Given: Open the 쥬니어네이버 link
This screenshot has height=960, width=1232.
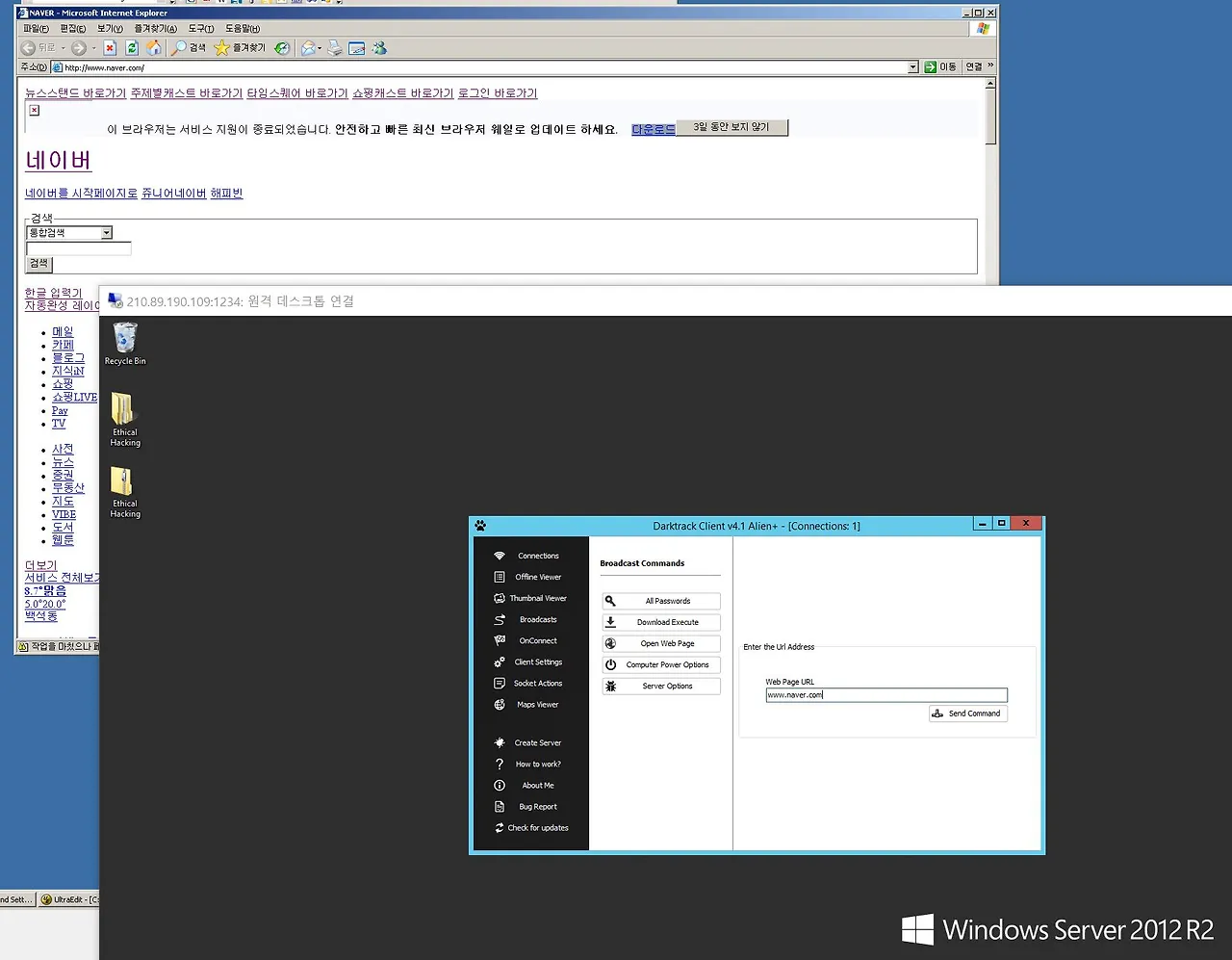Looking at the screenshot, I should 173,194.
